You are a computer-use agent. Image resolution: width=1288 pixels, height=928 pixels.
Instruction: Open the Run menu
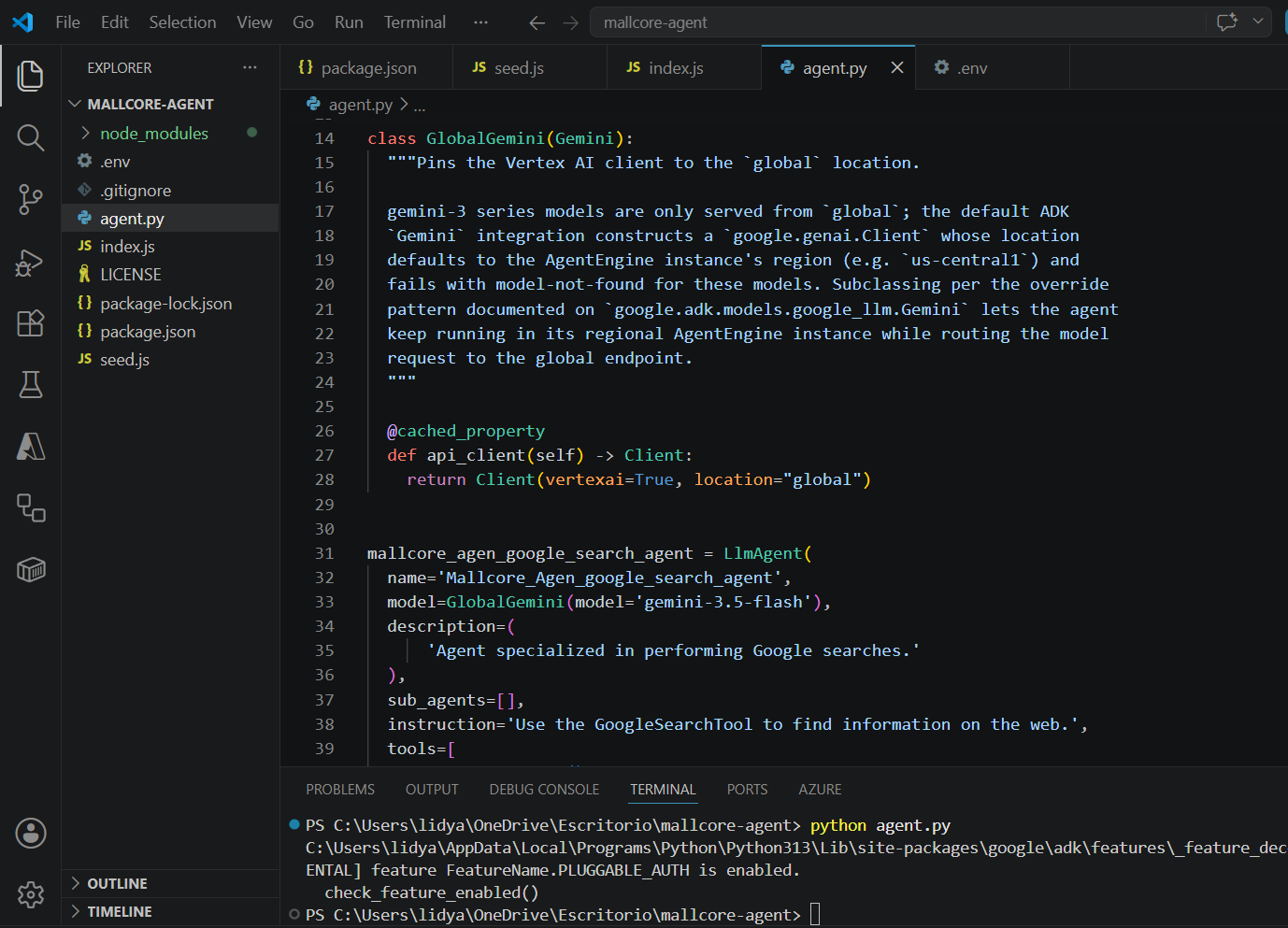click(x=349, y=22)
